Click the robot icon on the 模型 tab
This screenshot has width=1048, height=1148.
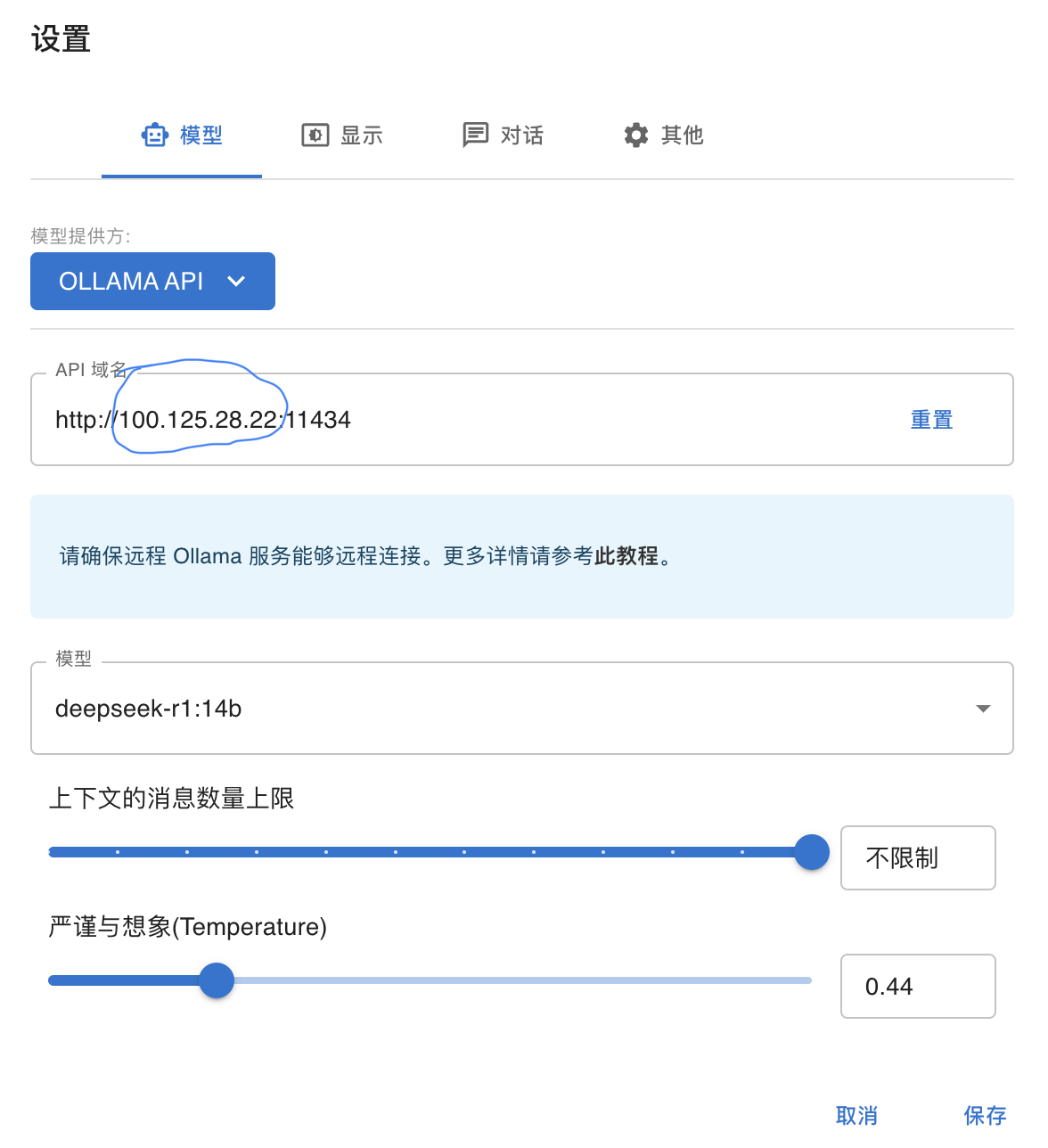tap(155, 135)
